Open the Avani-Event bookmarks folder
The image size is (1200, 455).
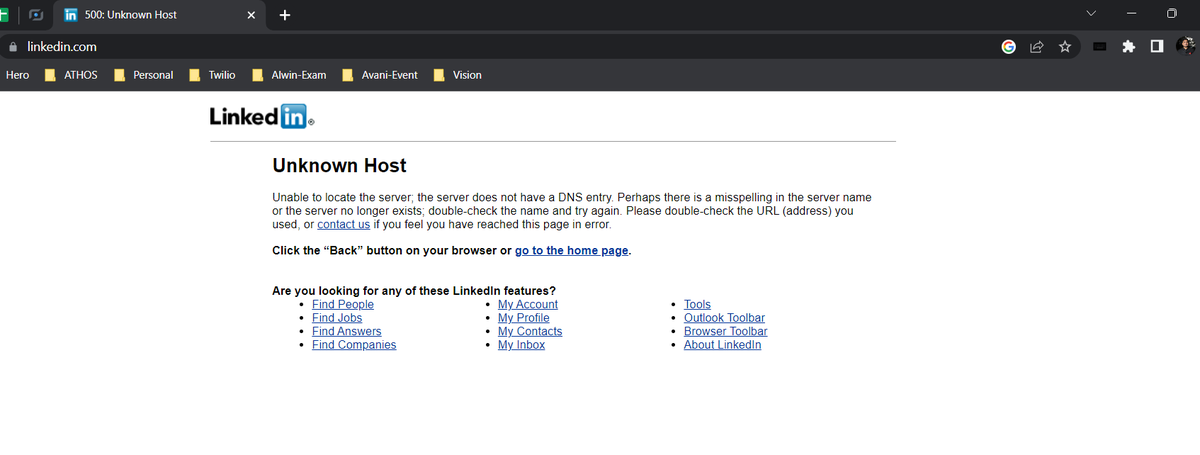click(380, 75)
